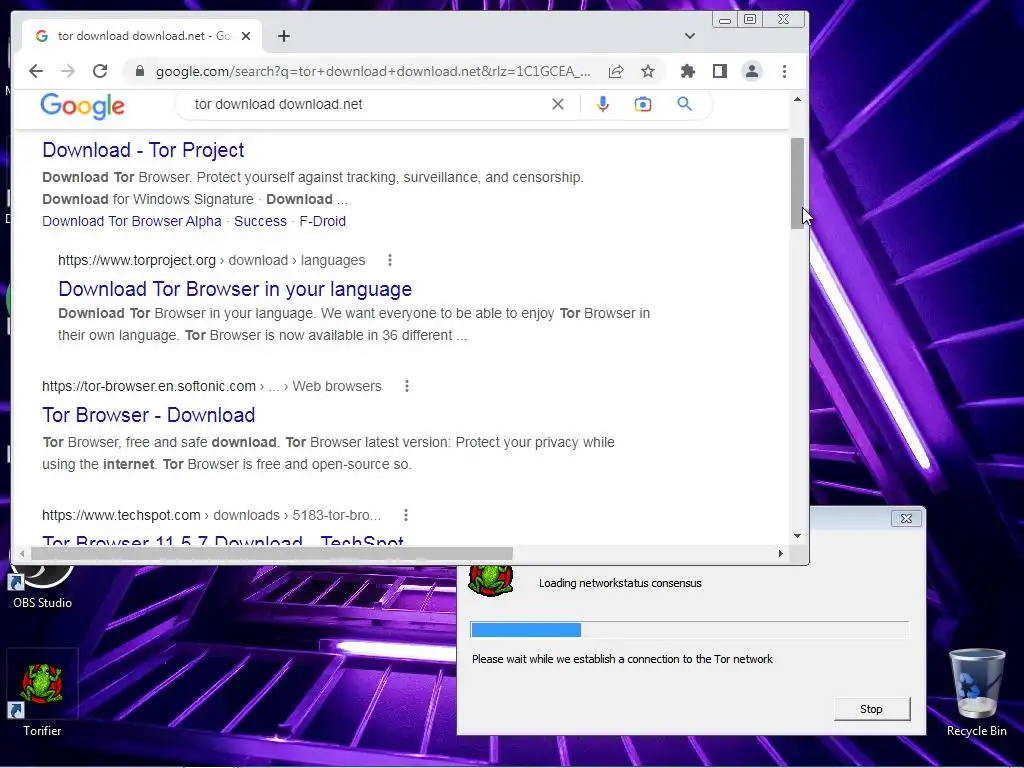Select the Torifier desktop shortcut

tap(42, 694)
